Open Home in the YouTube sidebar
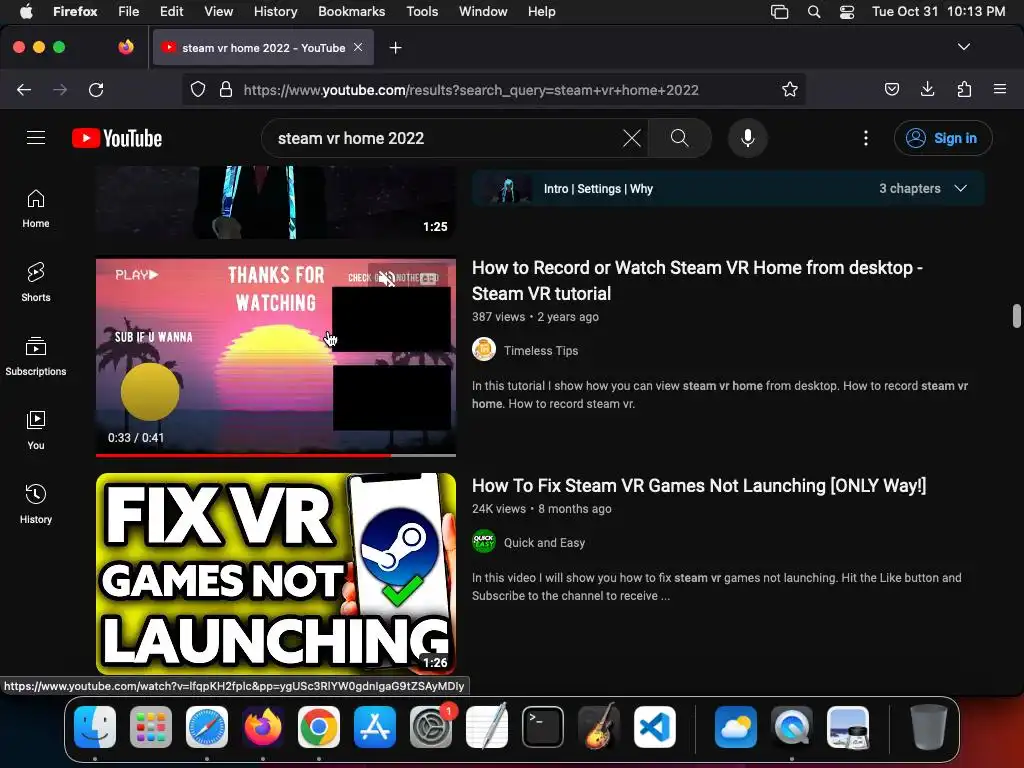Image resolution: width=1024 pixels, height=768 pixels. point(36,209)
